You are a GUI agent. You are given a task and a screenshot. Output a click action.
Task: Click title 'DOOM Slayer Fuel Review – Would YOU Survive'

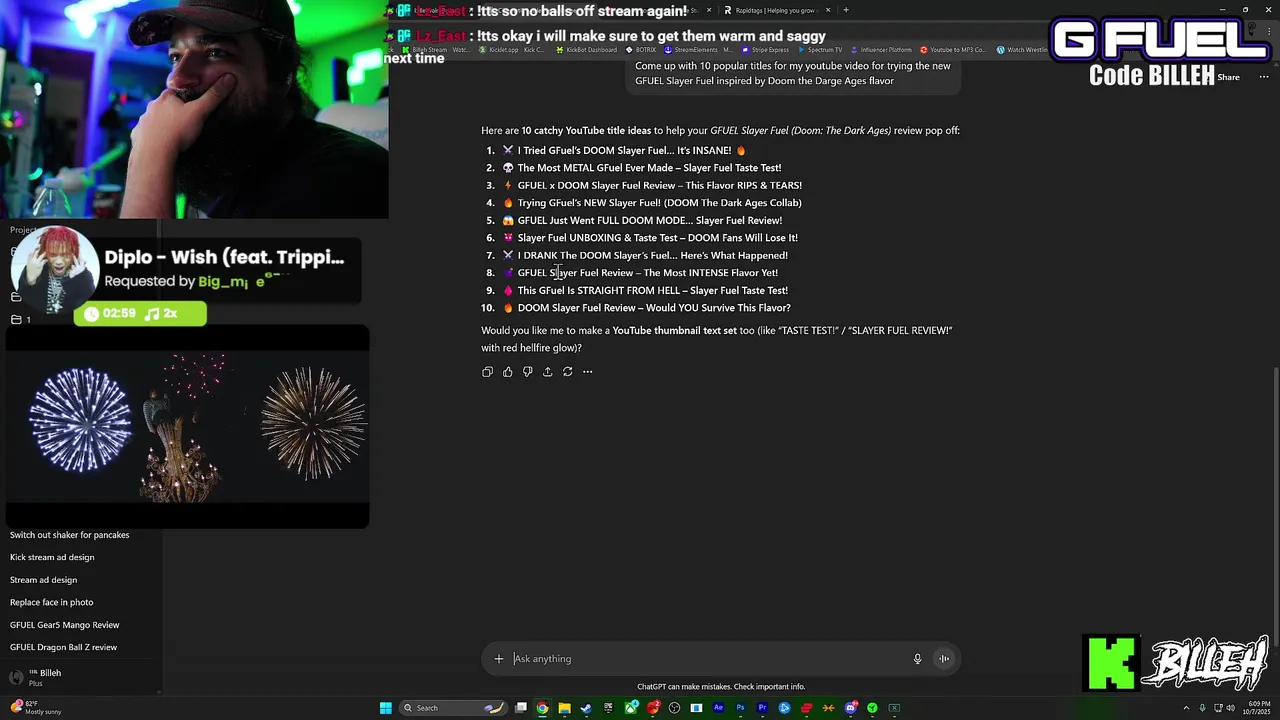click(x=654, y=308)
